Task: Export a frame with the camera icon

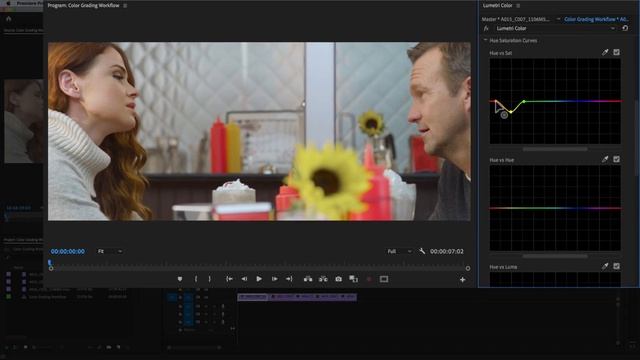Action: pos(338,279)
